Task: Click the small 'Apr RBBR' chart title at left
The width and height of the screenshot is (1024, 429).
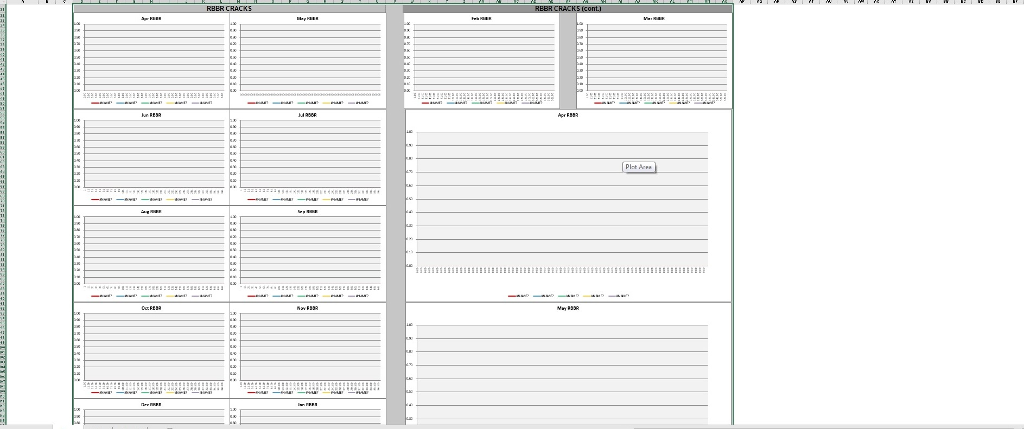Action: (152, 19)
